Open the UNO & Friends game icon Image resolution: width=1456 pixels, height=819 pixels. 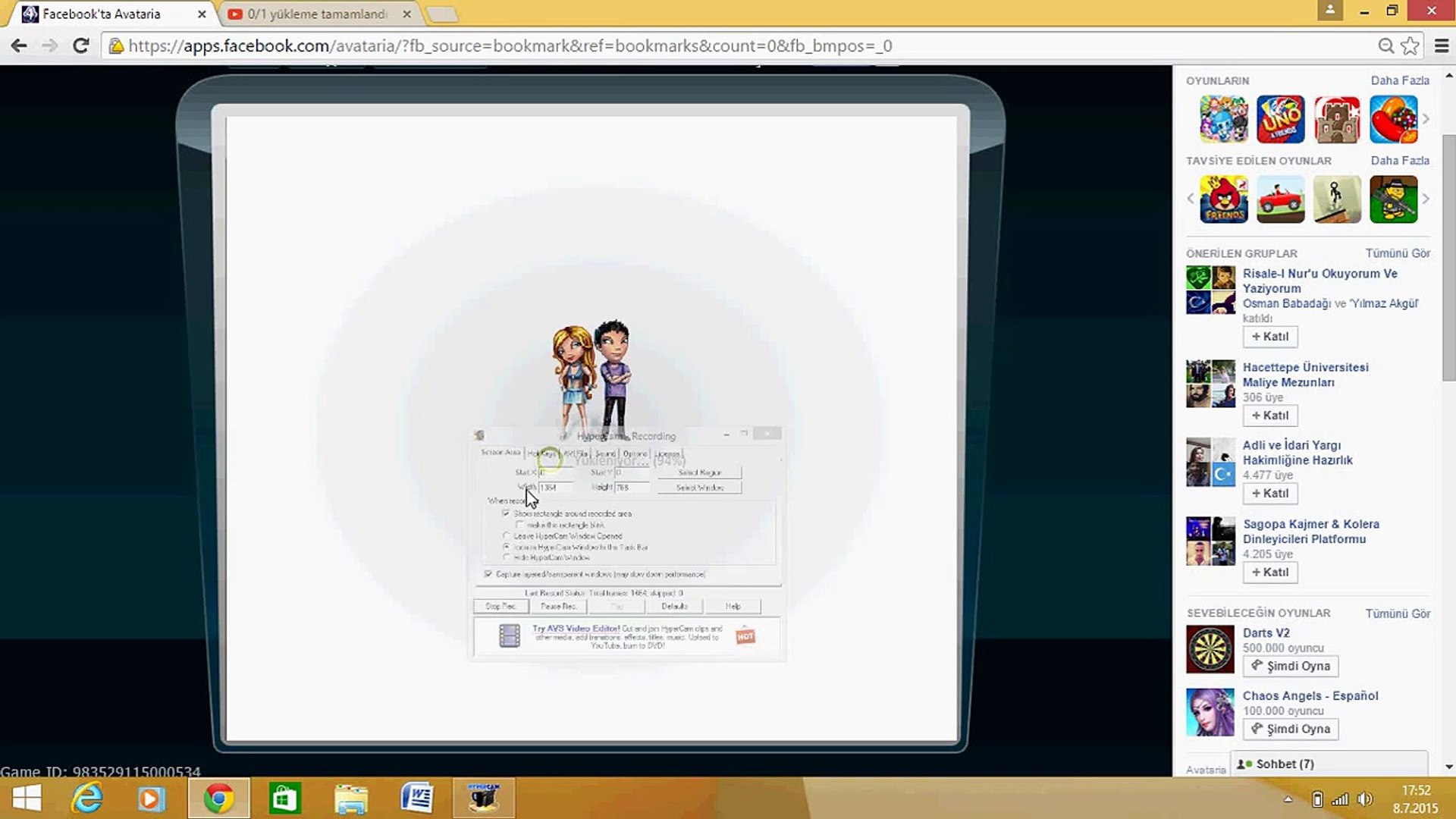pyautogui.click(x=1280, y=119)
